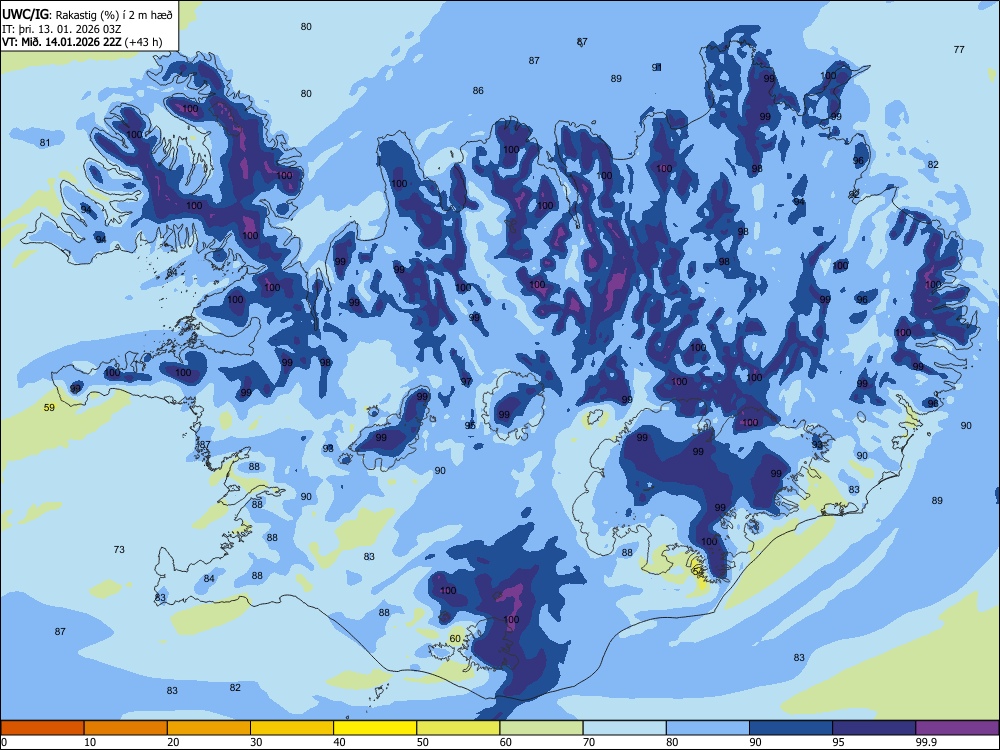Select the bright yellow 40–50 legend swatch

click(375, 728)
